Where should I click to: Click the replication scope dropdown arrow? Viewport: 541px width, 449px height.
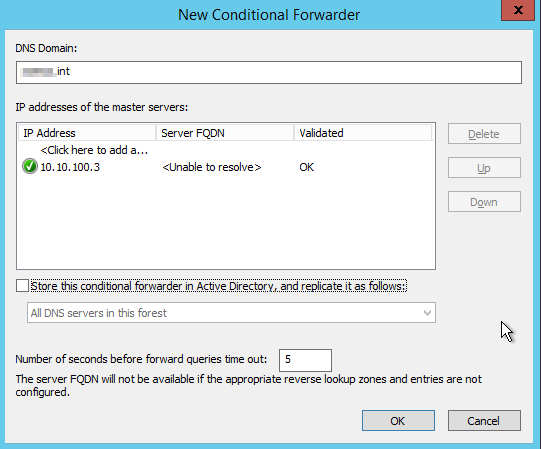tap(427, 313)
